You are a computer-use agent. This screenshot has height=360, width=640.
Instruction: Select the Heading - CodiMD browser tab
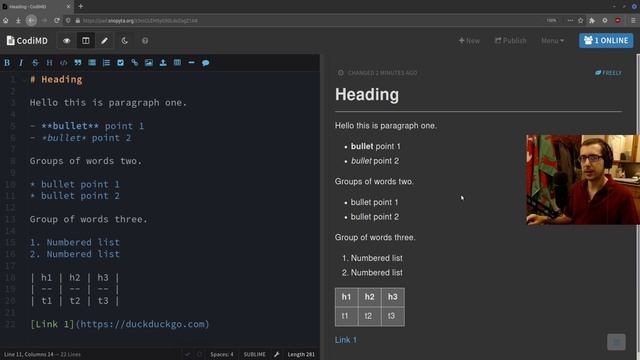tap(37, 7)
